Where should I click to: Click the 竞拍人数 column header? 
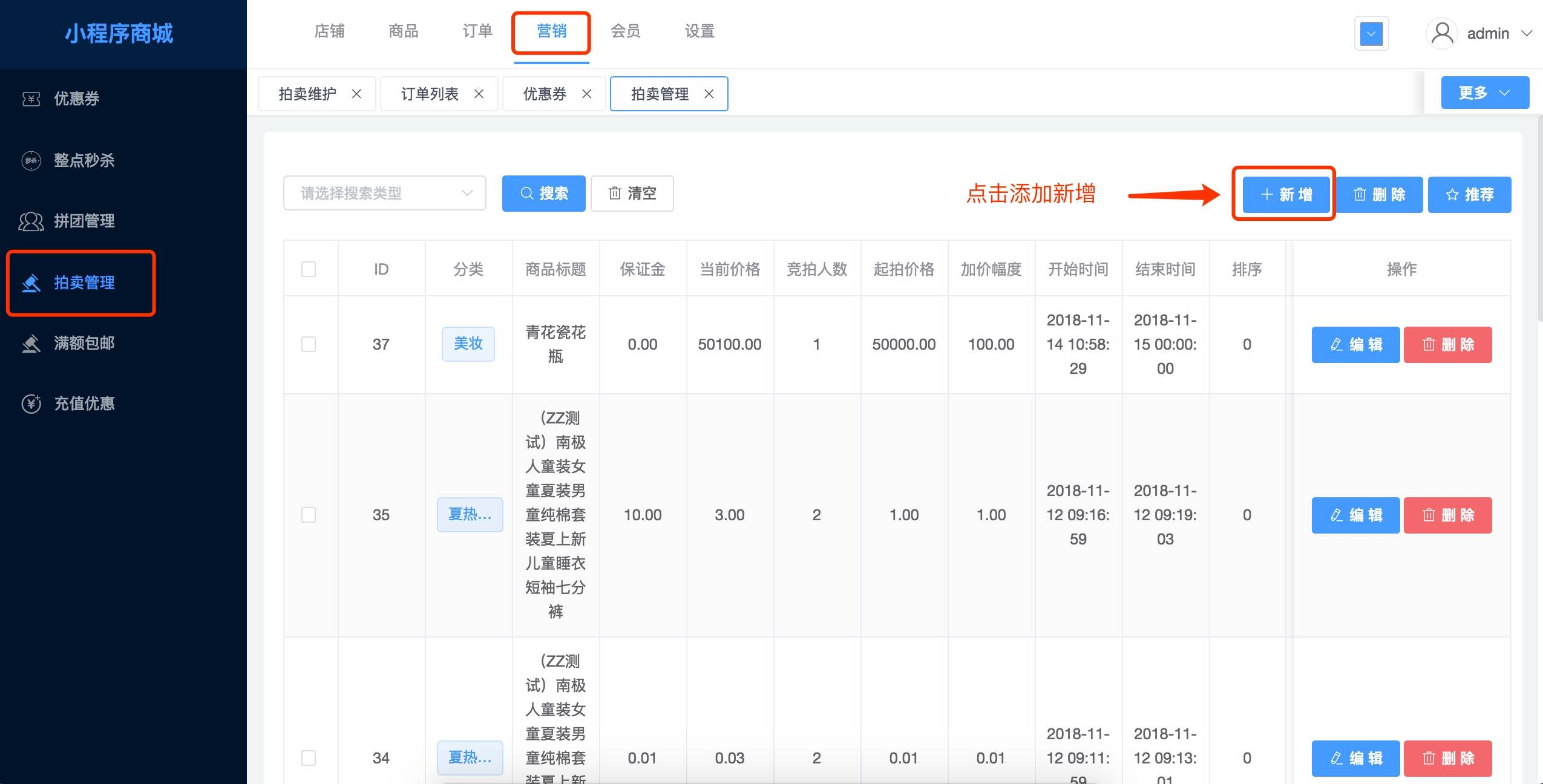[817, 269]
